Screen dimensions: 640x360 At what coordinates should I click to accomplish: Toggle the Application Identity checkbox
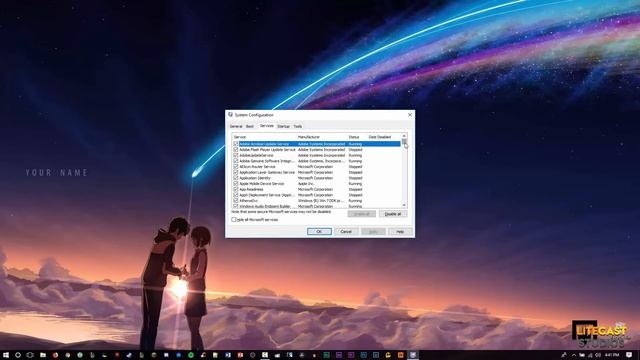[236, 178]
